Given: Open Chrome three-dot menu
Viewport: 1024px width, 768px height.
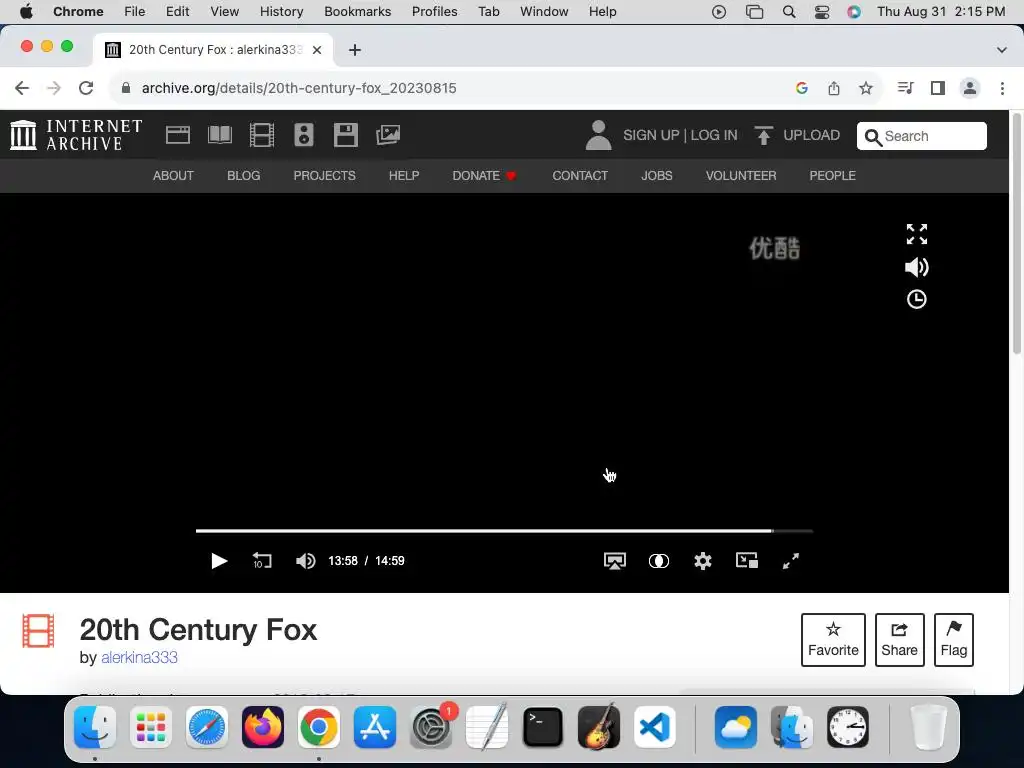Looking at the screenshot, I should pyautogui.click(x=1002, y=88).
